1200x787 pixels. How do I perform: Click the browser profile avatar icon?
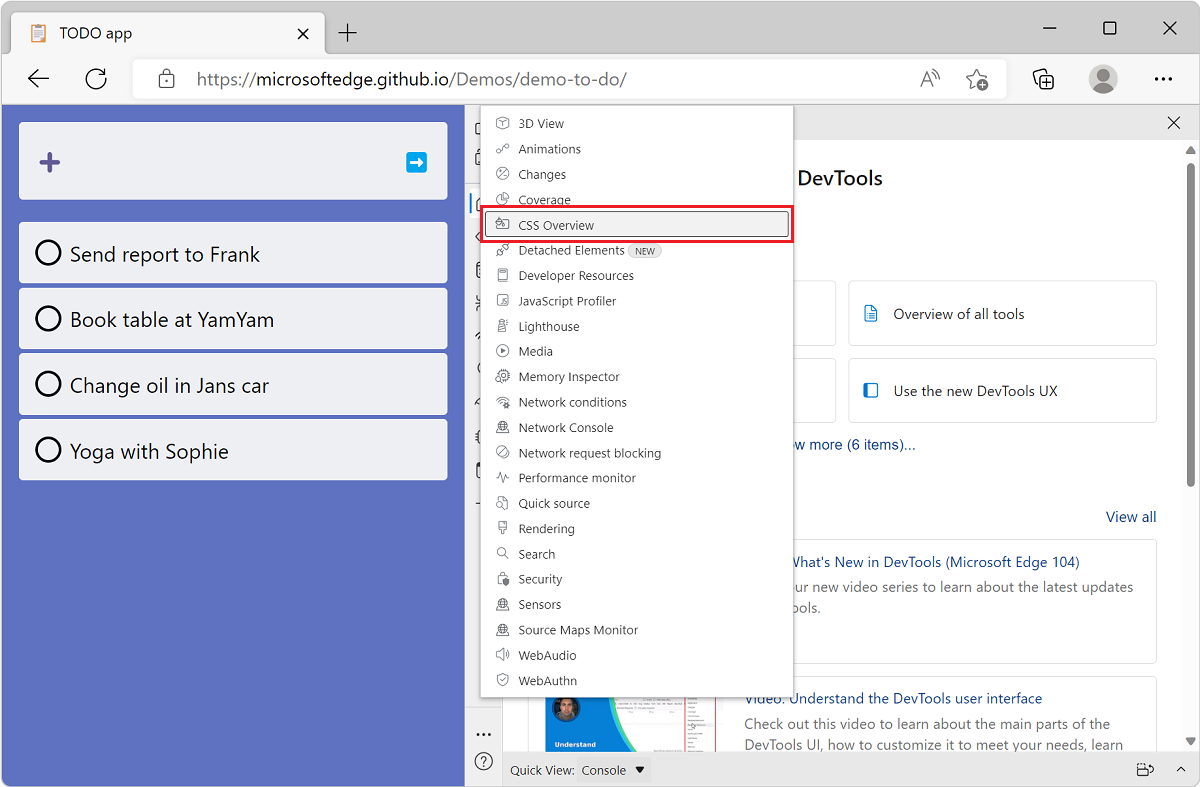(1102, 78)
